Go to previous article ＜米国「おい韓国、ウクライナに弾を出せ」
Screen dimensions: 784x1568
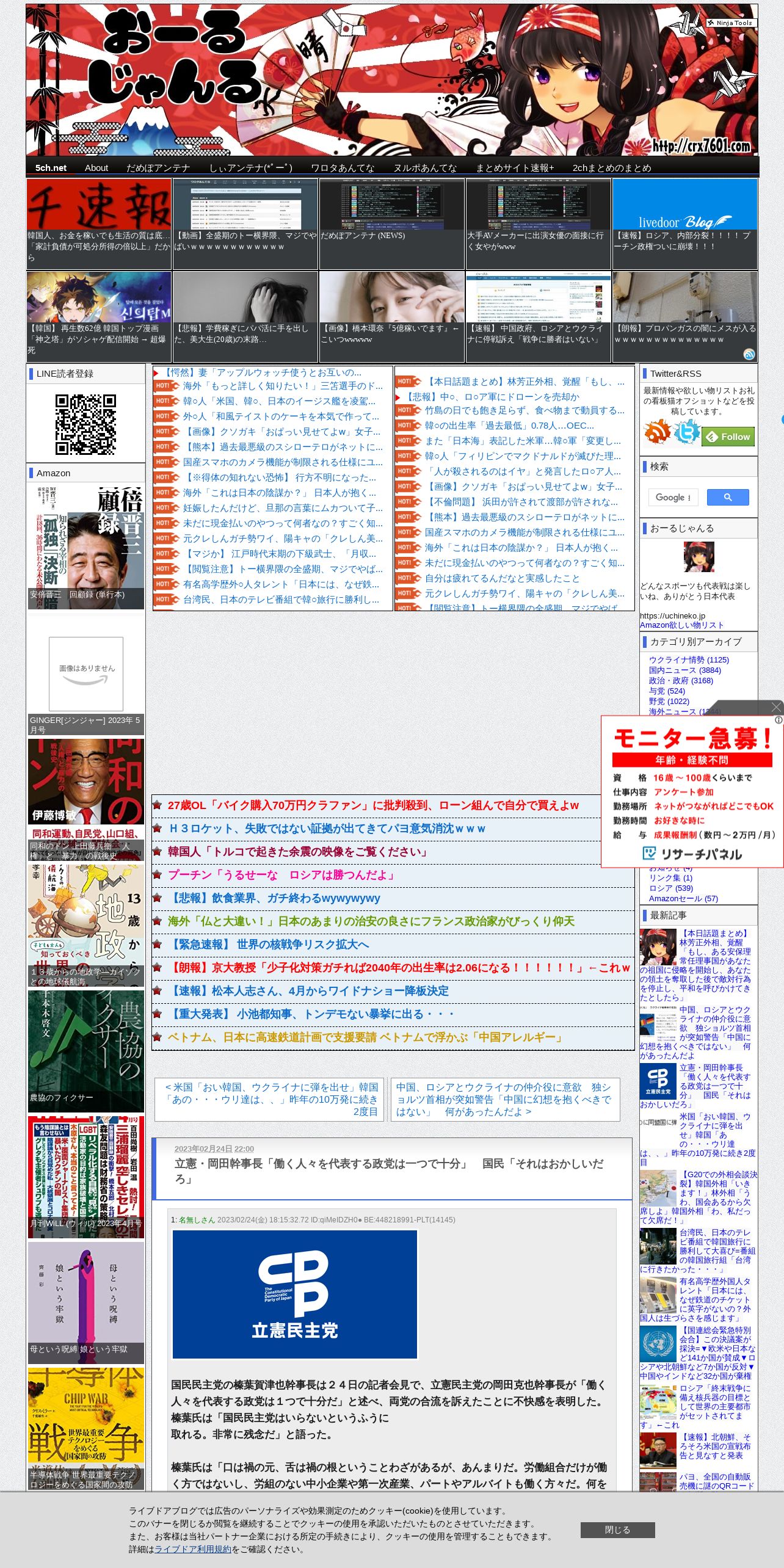(269, 1099)
